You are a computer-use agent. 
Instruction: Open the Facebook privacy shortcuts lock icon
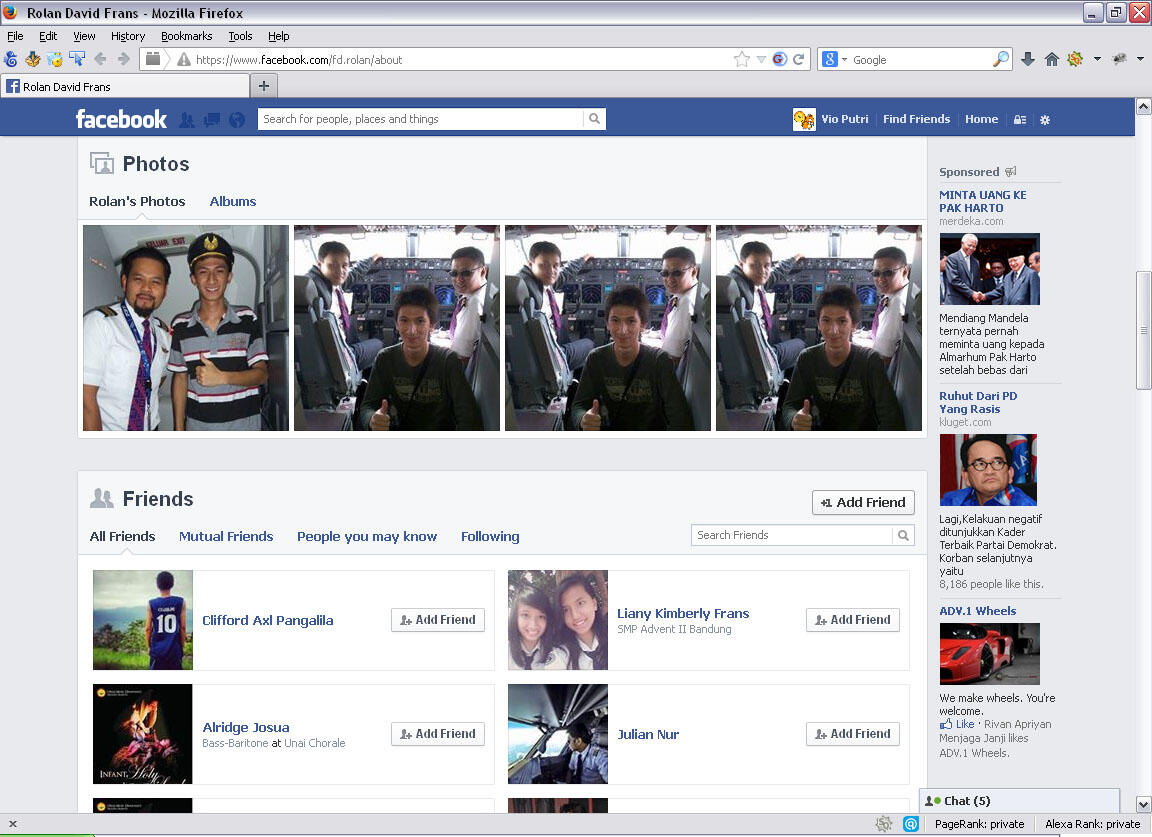[x=1020, y=120]
